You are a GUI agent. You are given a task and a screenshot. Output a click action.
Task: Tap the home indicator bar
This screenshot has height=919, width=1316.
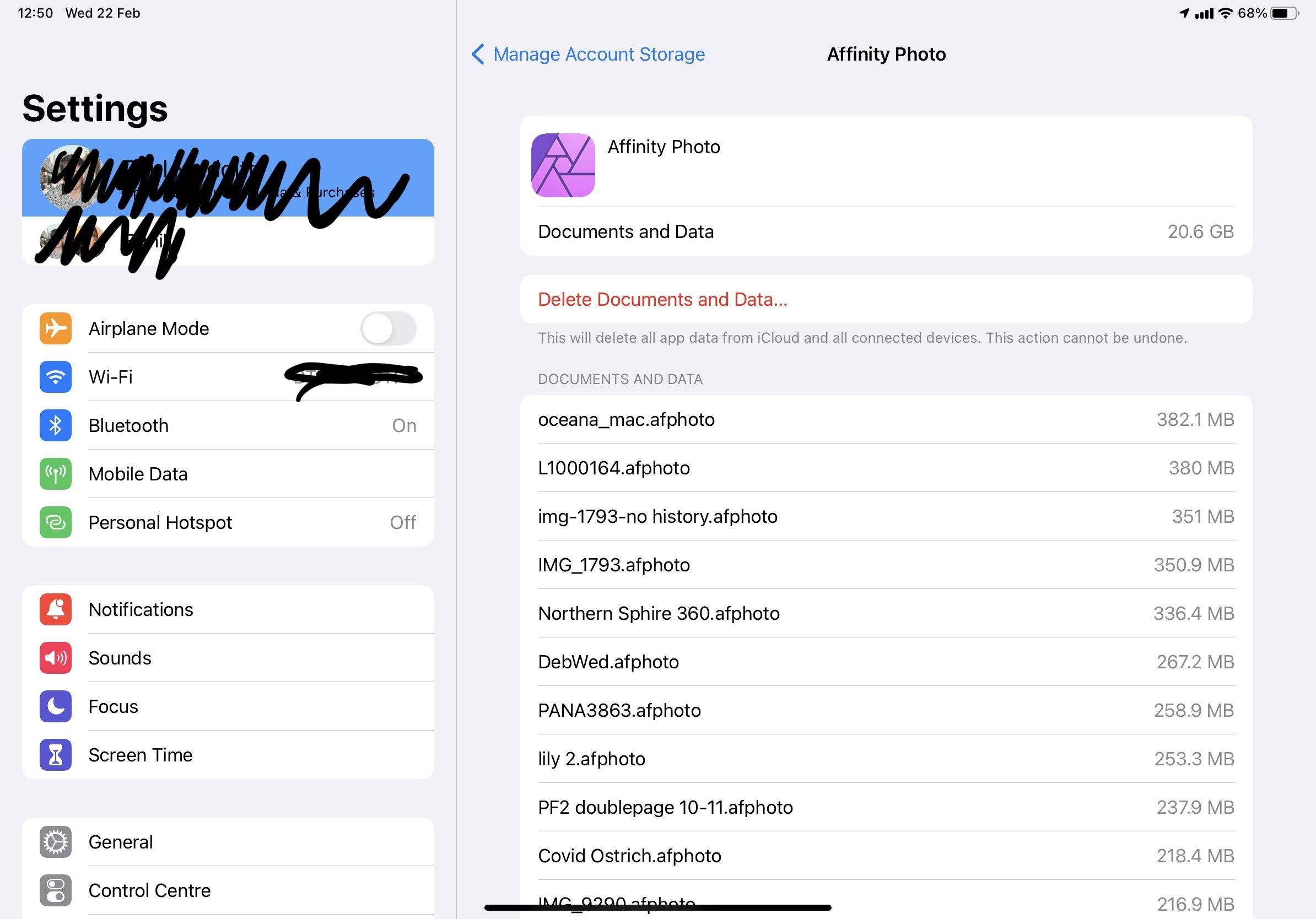pyautogui.click(x=657, y=907)
